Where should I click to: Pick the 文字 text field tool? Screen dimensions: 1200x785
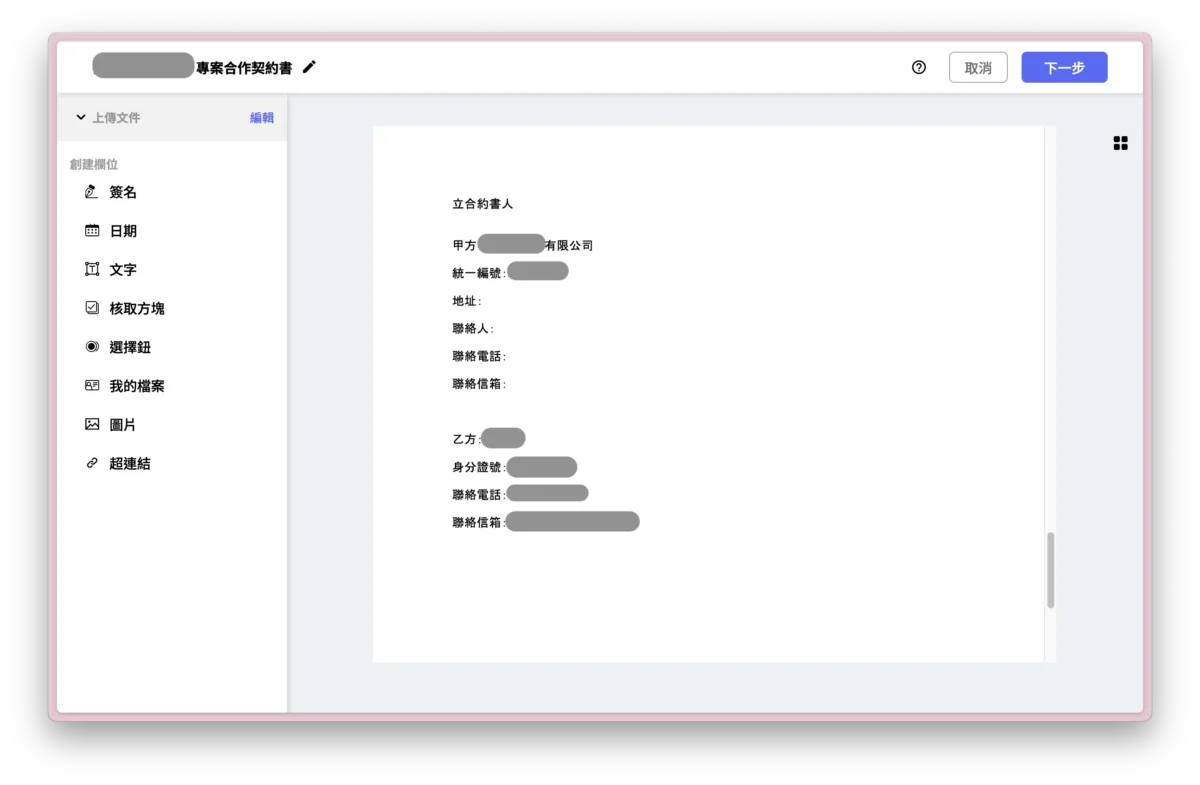tap(122, 270)
